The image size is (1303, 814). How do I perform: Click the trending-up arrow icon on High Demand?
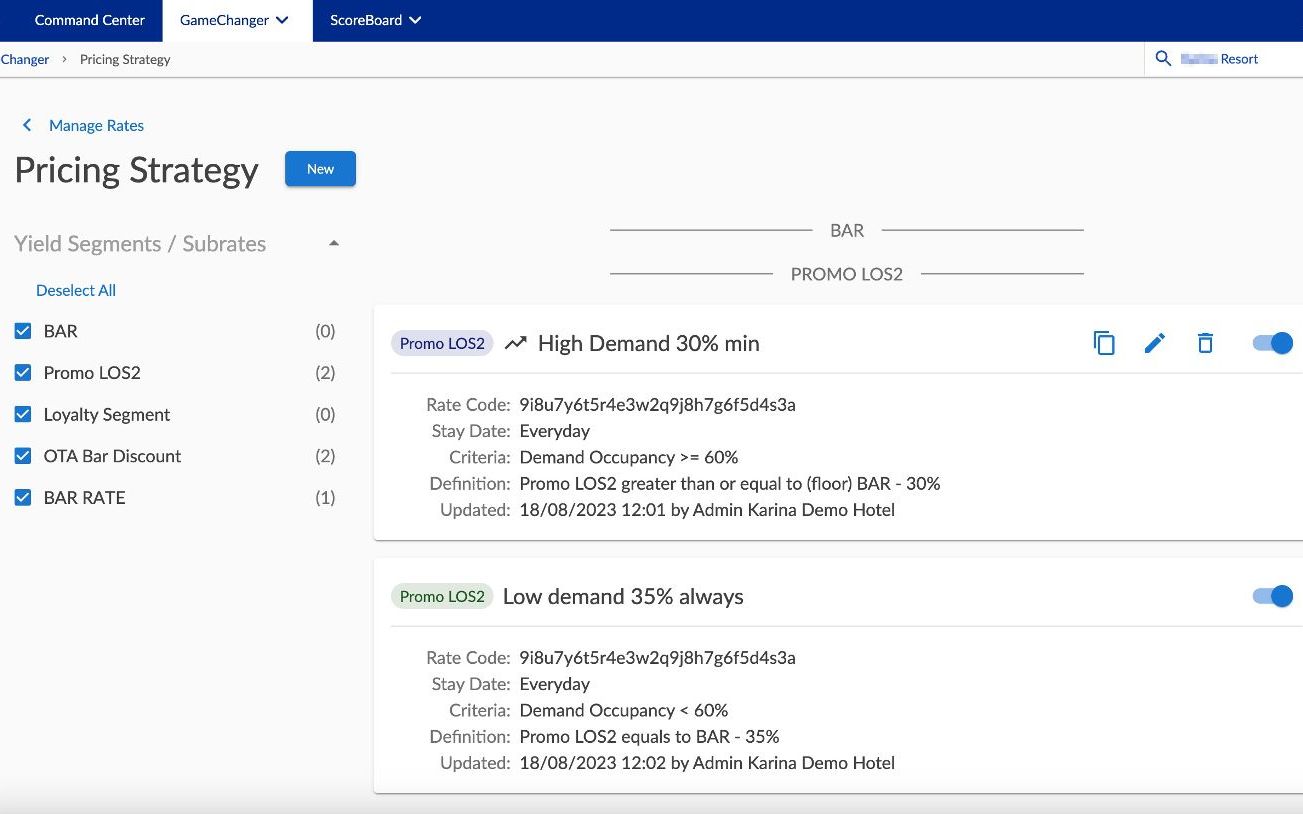pyautogui.click(x=515, y=343)
